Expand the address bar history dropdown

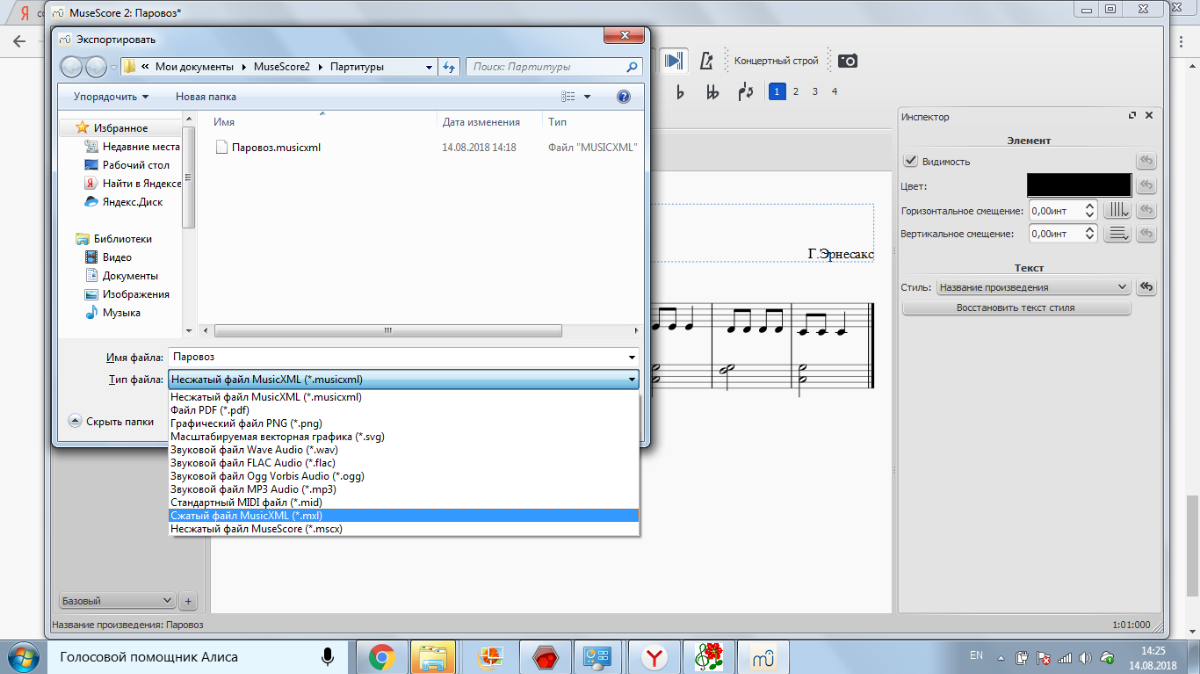[428, 67]
